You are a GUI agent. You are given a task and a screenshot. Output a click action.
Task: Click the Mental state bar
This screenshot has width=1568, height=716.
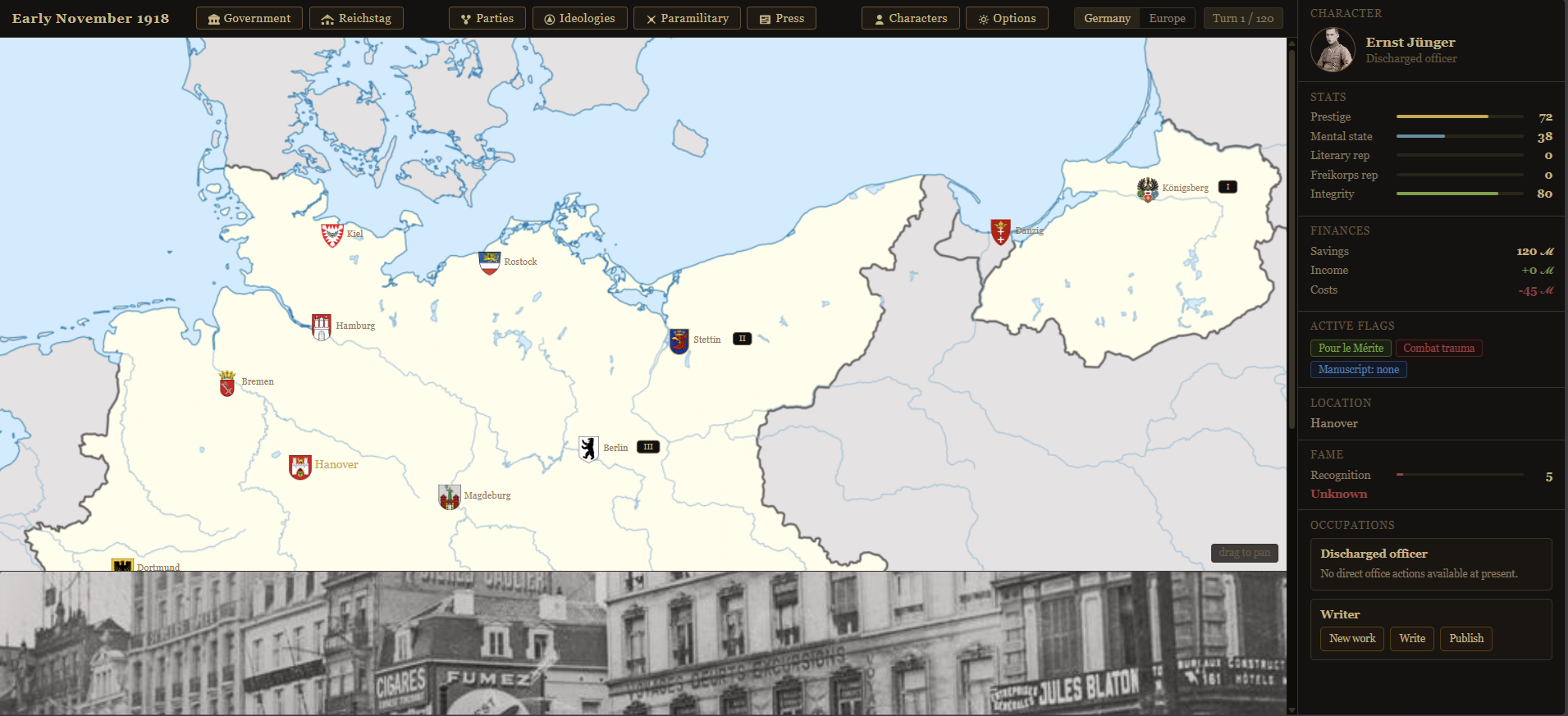pos(1460,136)
